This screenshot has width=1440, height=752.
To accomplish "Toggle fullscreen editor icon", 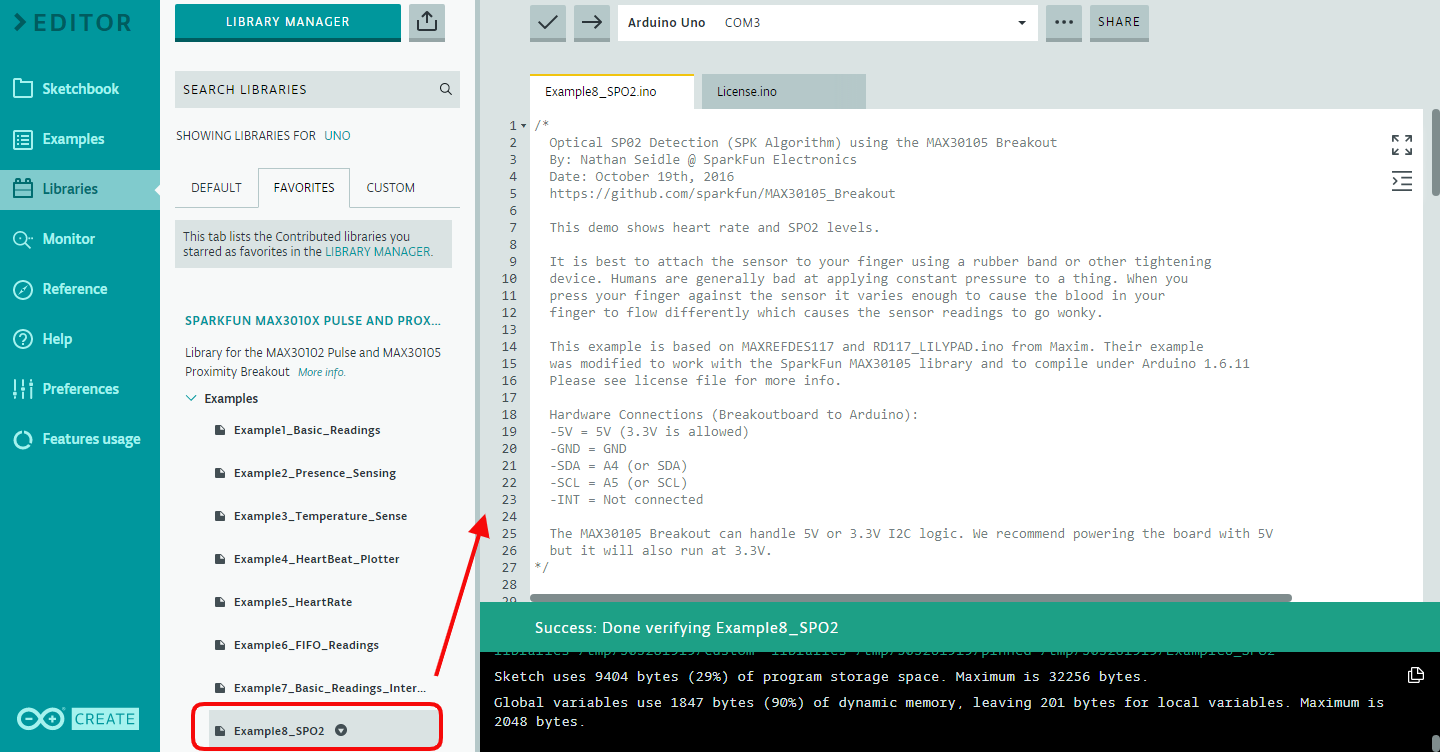I will point(1402,145).
